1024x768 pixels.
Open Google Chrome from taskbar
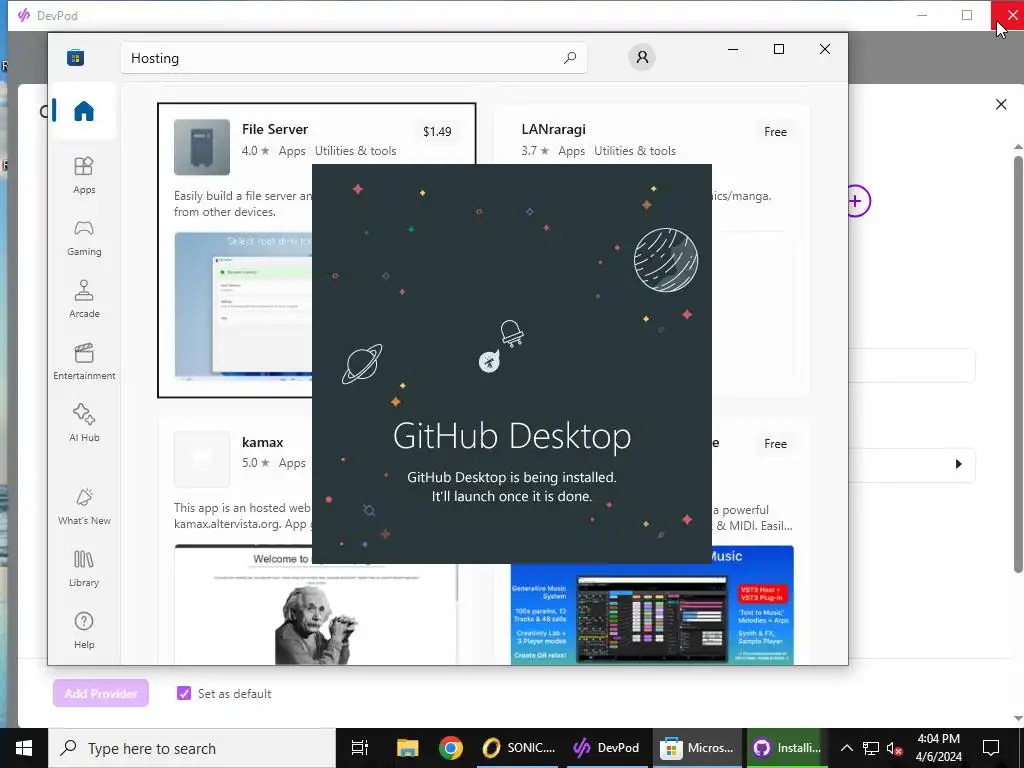(x=451, y=748)
